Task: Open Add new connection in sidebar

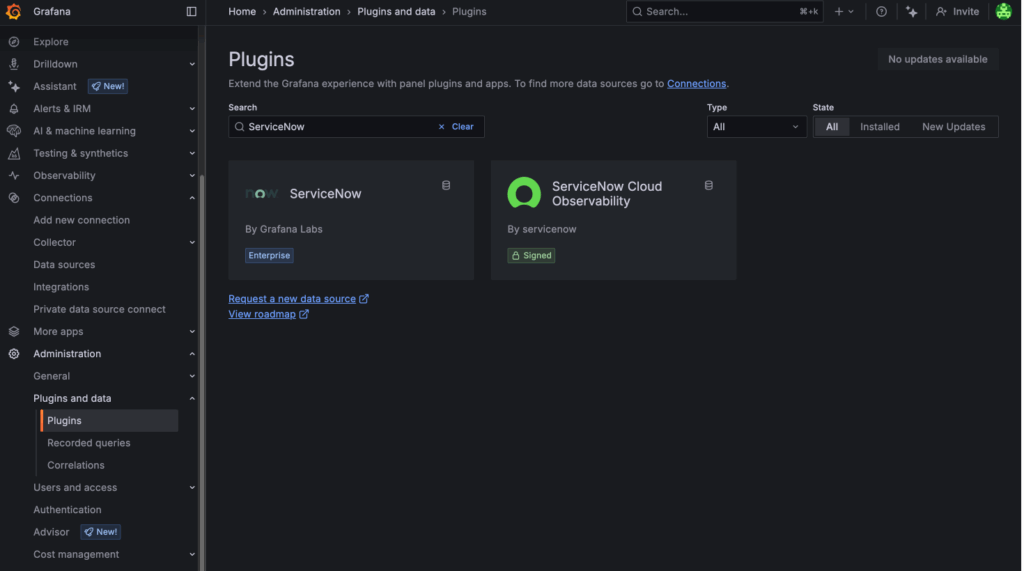Action: pos(82,220)
